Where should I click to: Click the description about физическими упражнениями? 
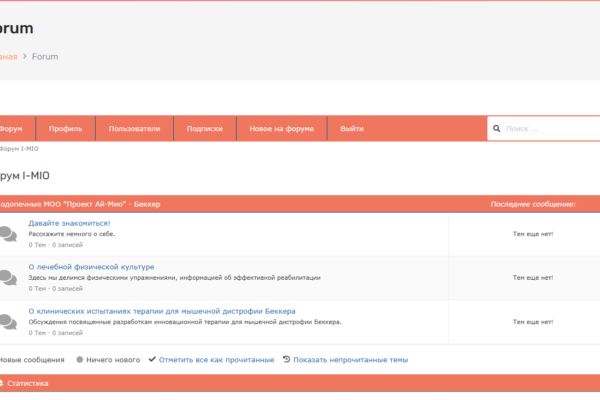point(174,278)
